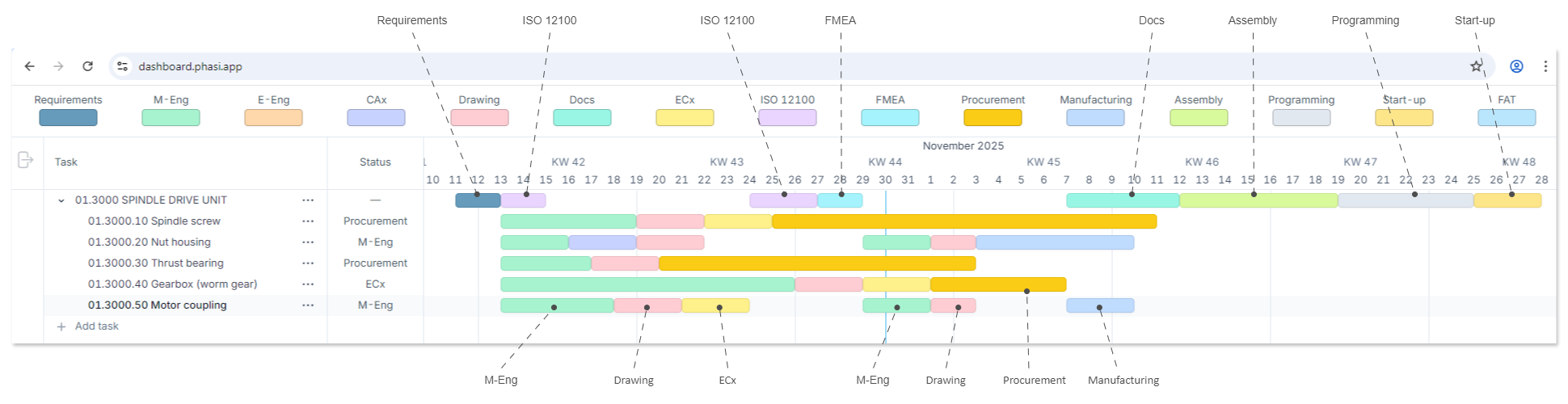This screenshot has width=1568, height=404.
Task: Open options menu for Motor coupling row
Action: coord(308,305)
